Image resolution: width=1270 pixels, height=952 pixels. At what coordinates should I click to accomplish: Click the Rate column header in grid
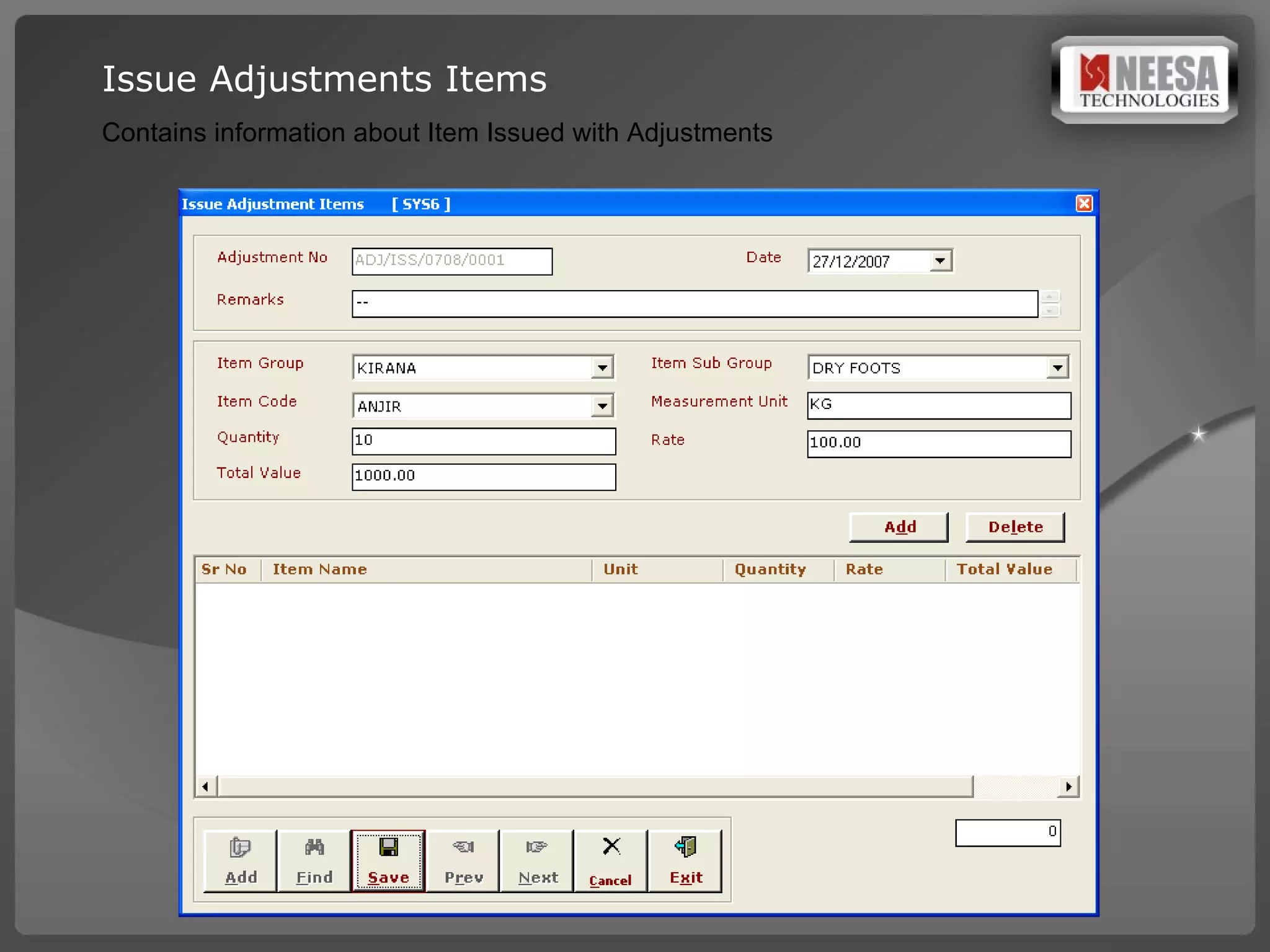pos(890,570)
